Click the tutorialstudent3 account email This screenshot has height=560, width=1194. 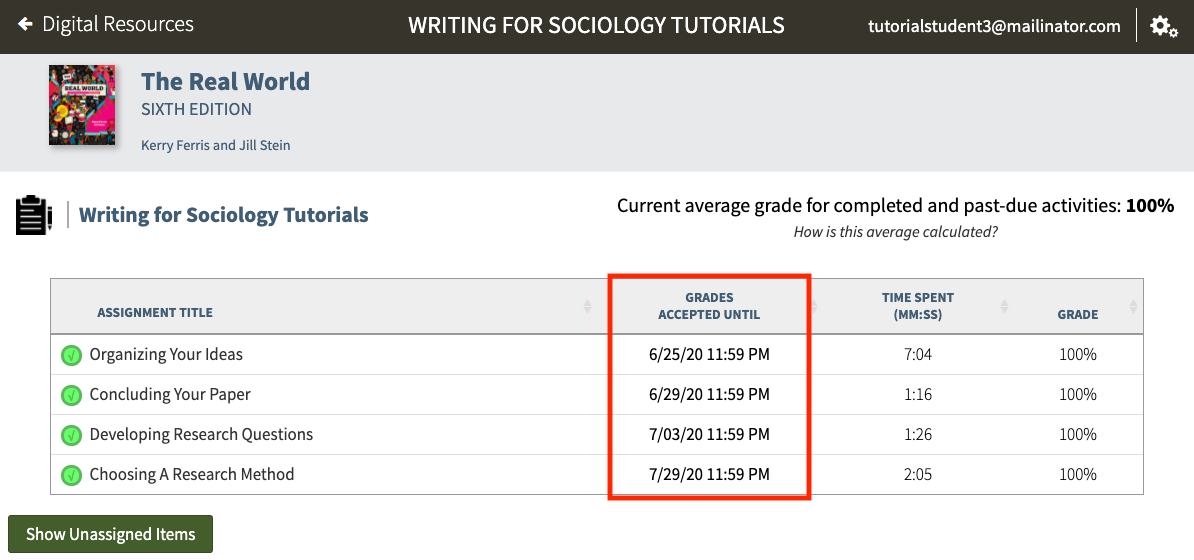(x=994, y=27)
